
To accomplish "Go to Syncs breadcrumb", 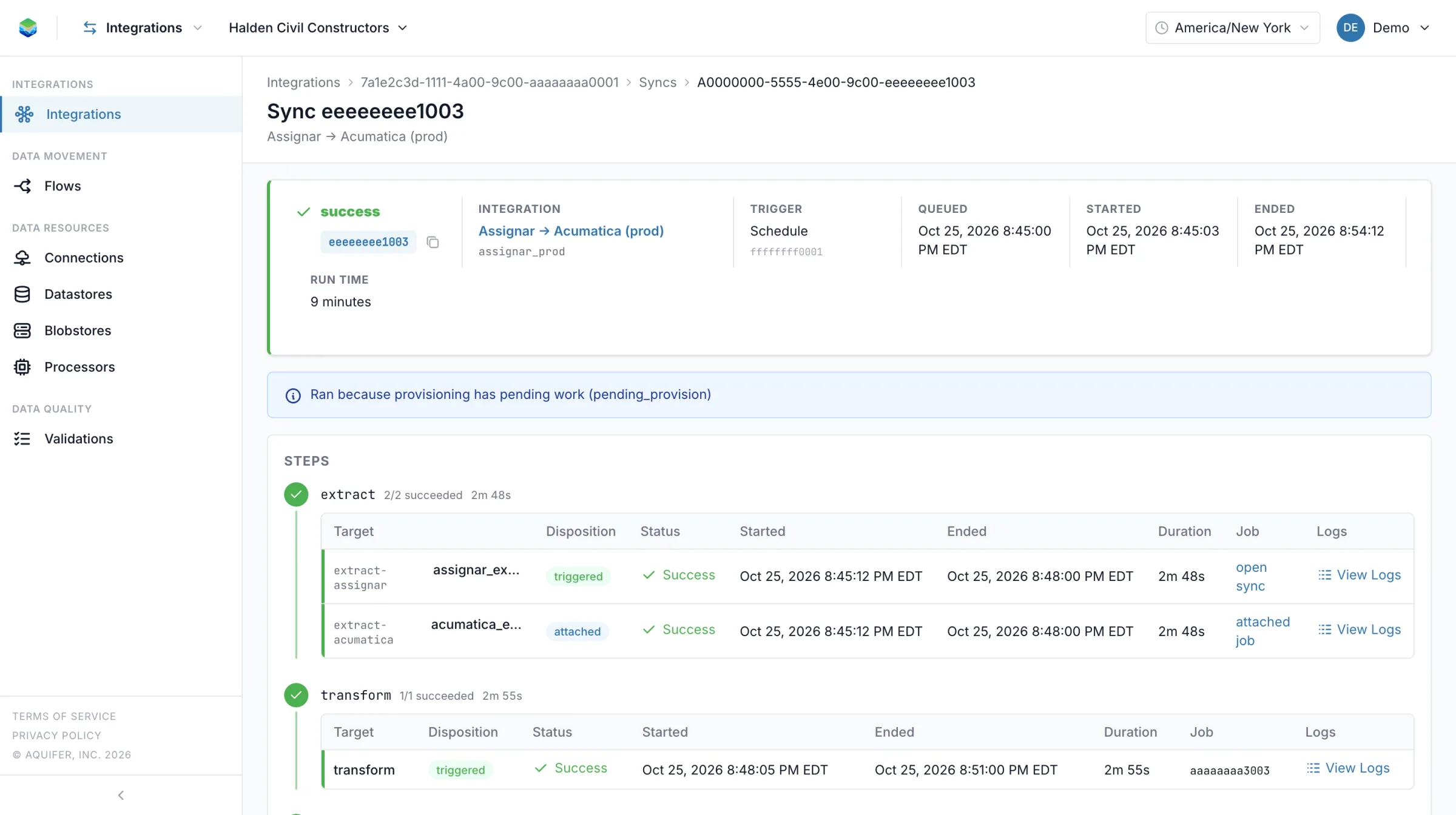I will coord(658,82).
